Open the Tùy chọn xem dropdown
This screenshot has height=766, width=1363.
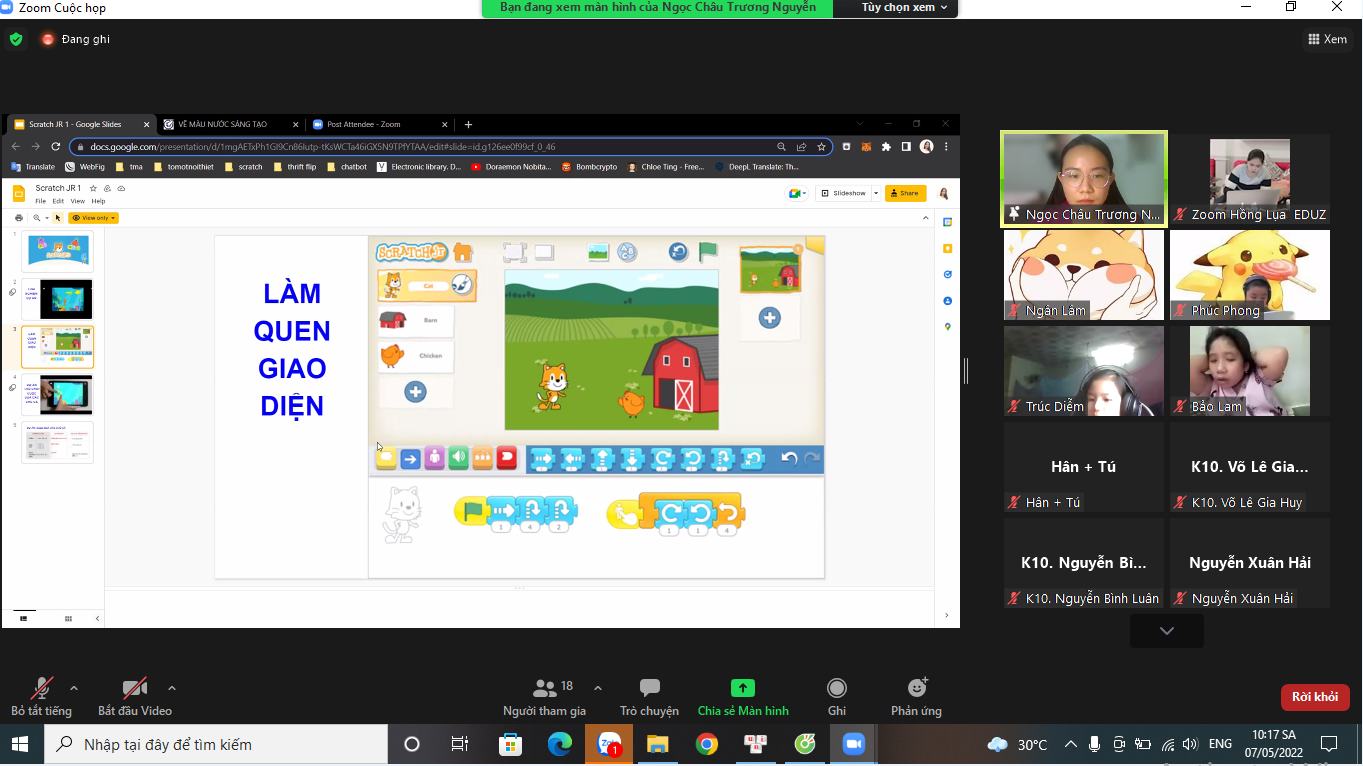point(904,8)
